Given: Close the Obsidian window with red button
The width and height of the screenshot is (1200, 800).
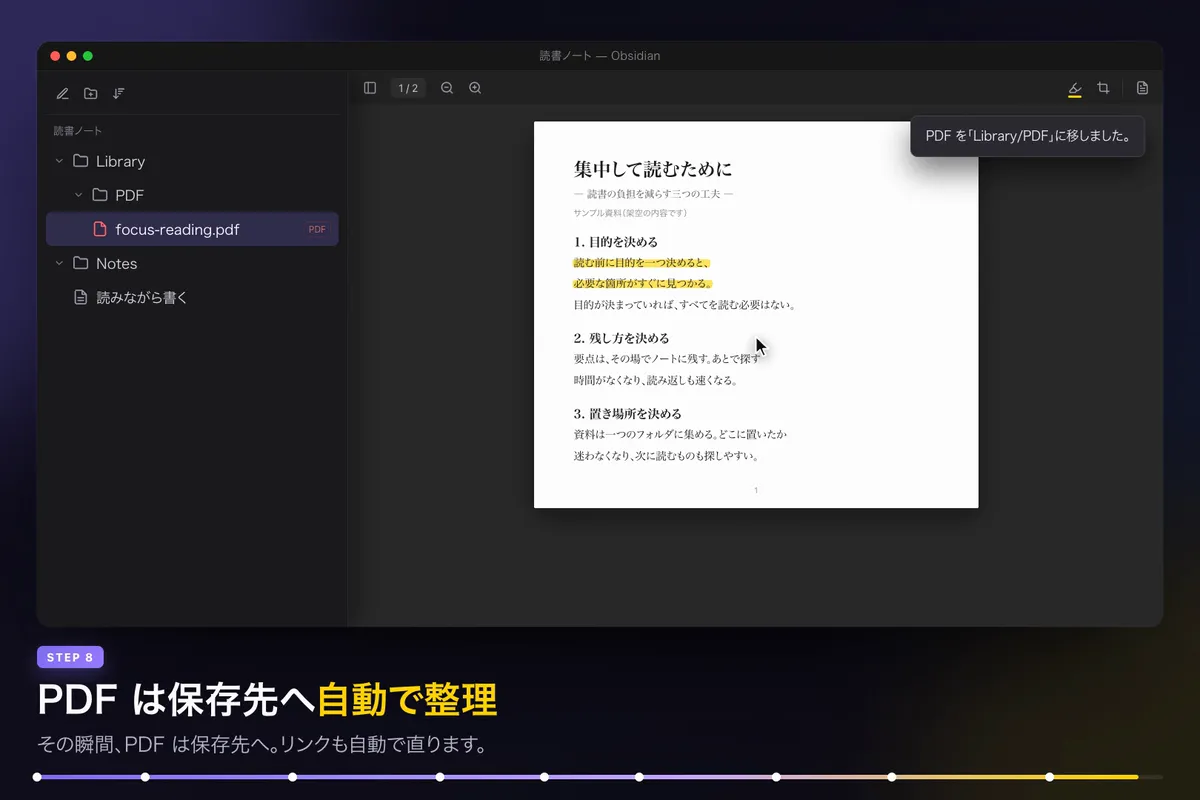Looking at the screenshot, I should tap(56, 56).
